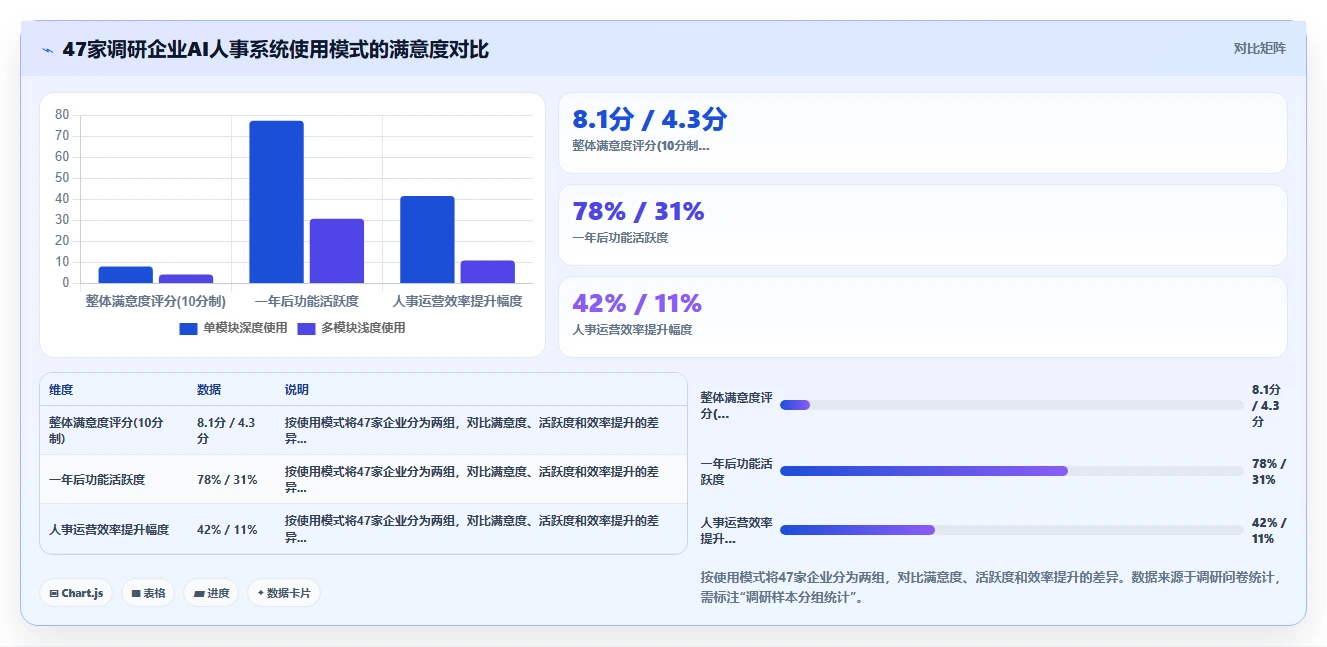The image size is (1327, 647).
Task: Click the 42% / 11% data card
Action: (x=922, y=317)
